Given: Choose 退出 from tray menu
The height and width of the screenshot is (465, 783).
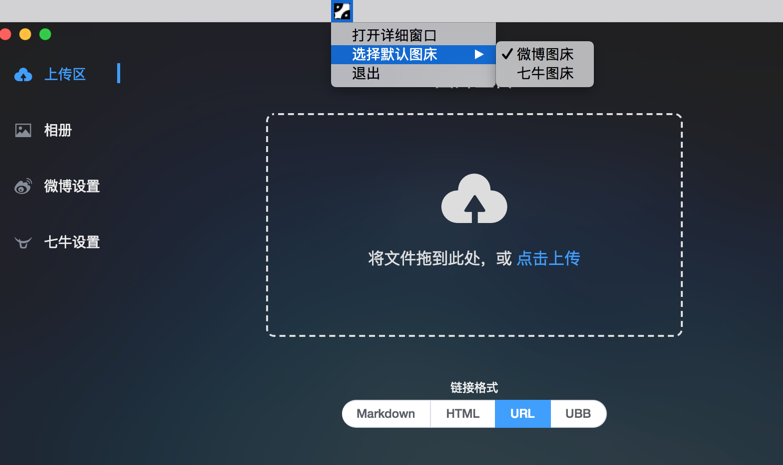Looking at the screenshot, I should [413, 73].
